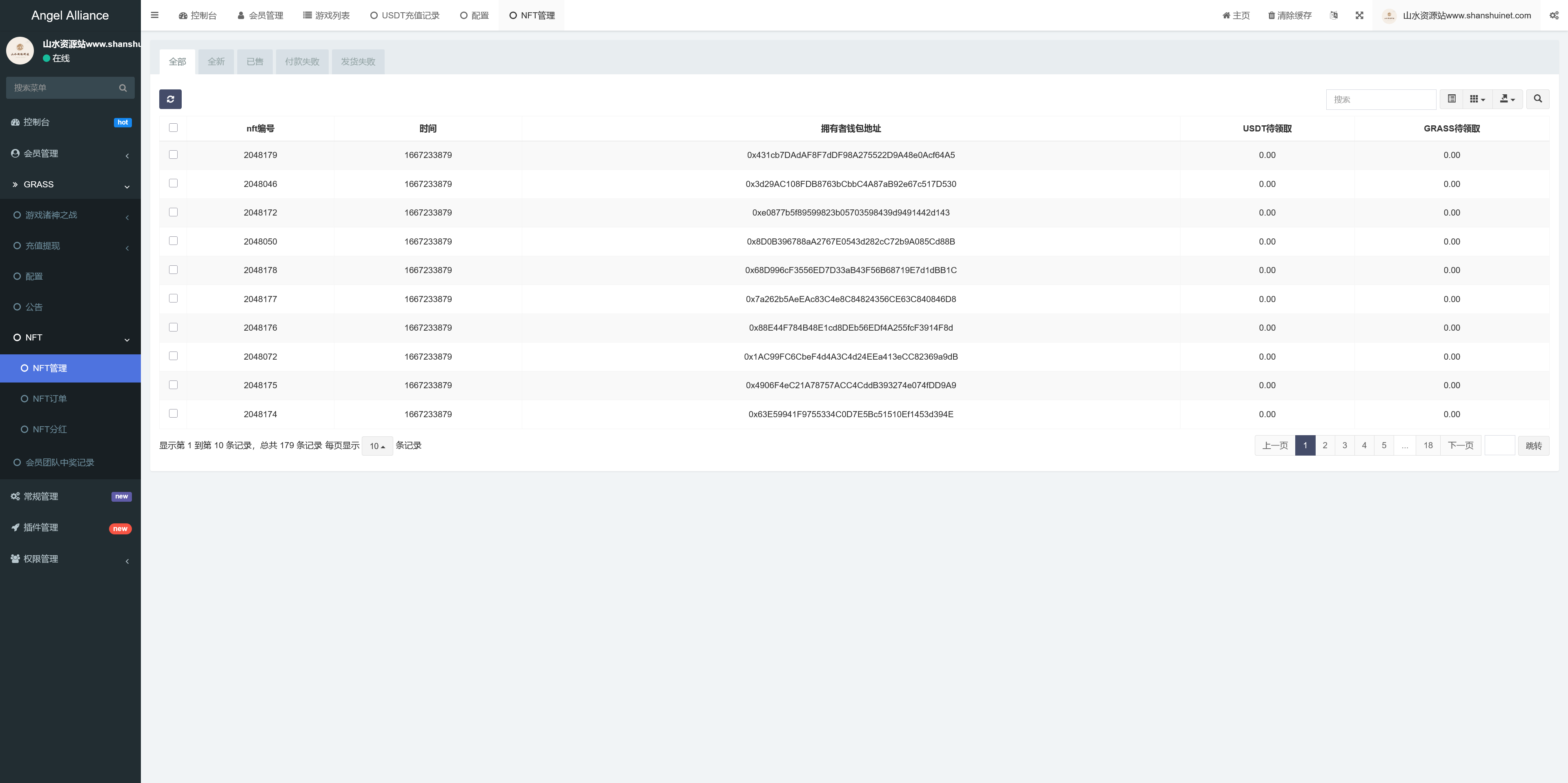Expand the per-page records dropdown showing 10
The image size is (1568, 783).
(x=377, y=445)
